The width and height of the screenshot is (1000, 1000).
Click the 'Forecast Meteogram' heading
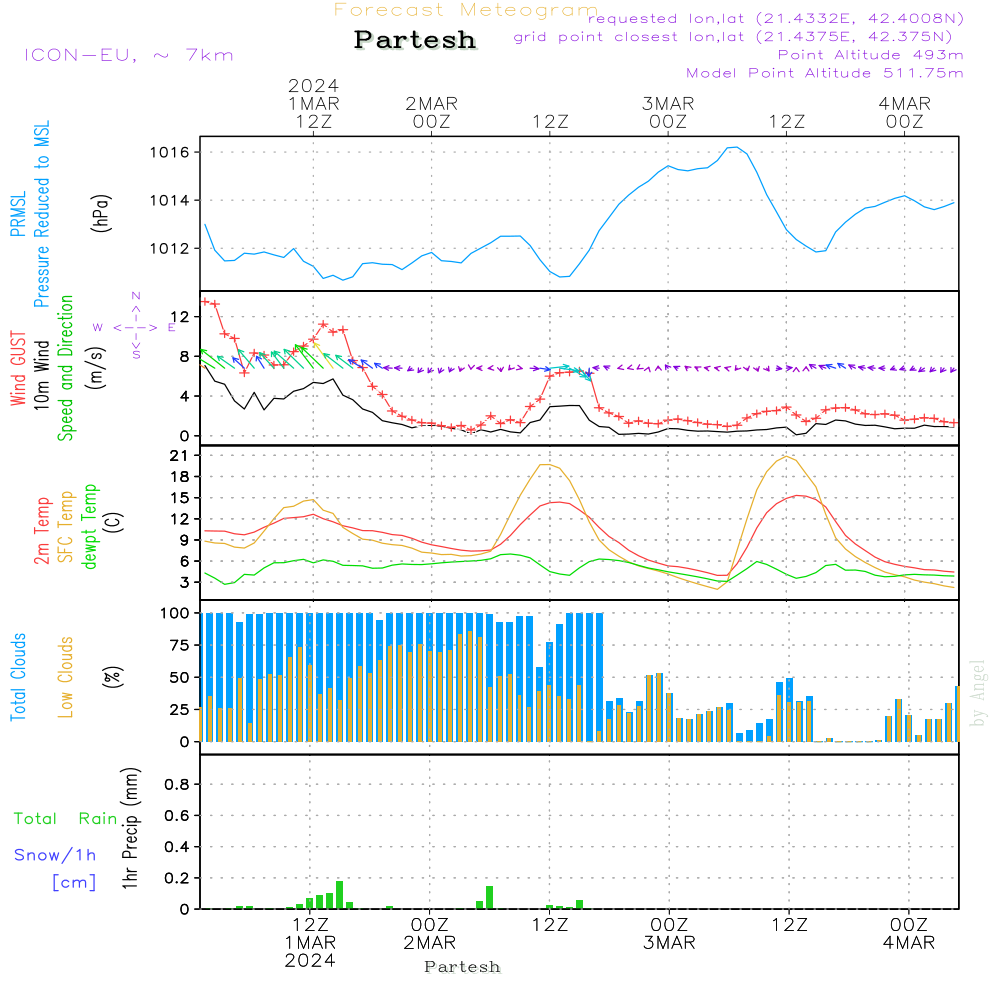click(466, 10)
